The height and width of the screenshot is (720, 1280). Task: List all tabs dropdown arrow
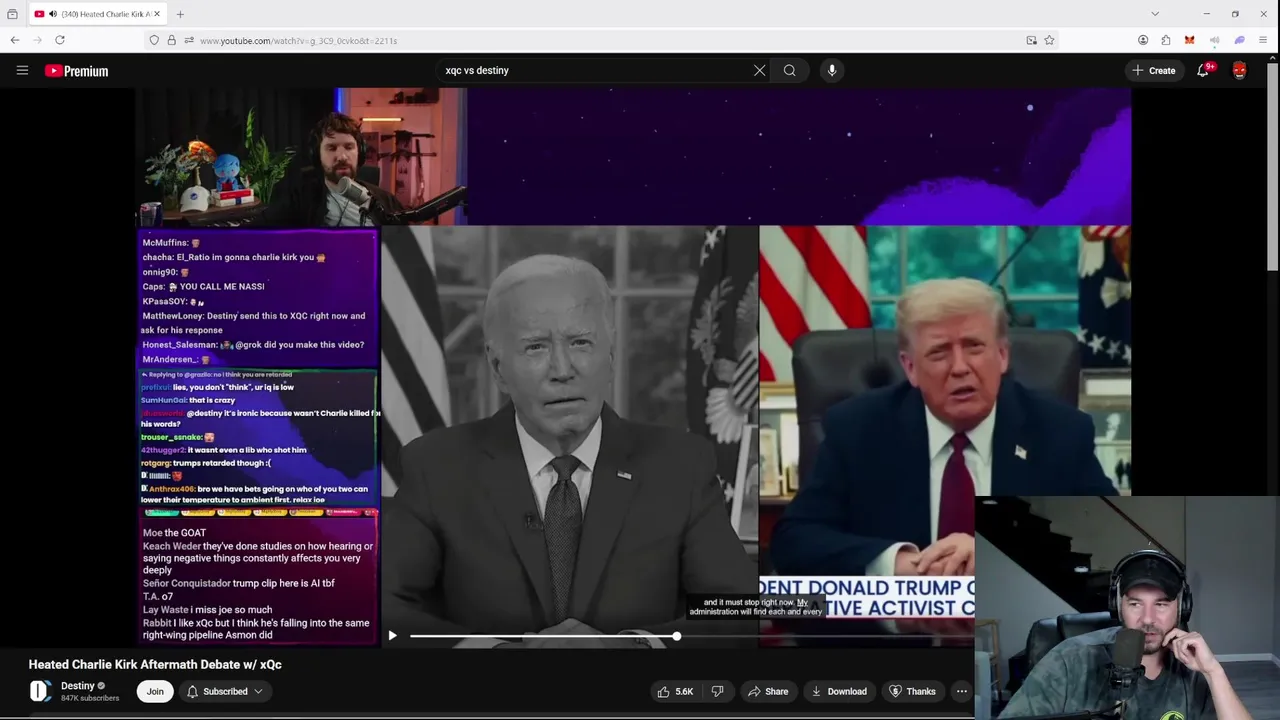pos(1155,14)
